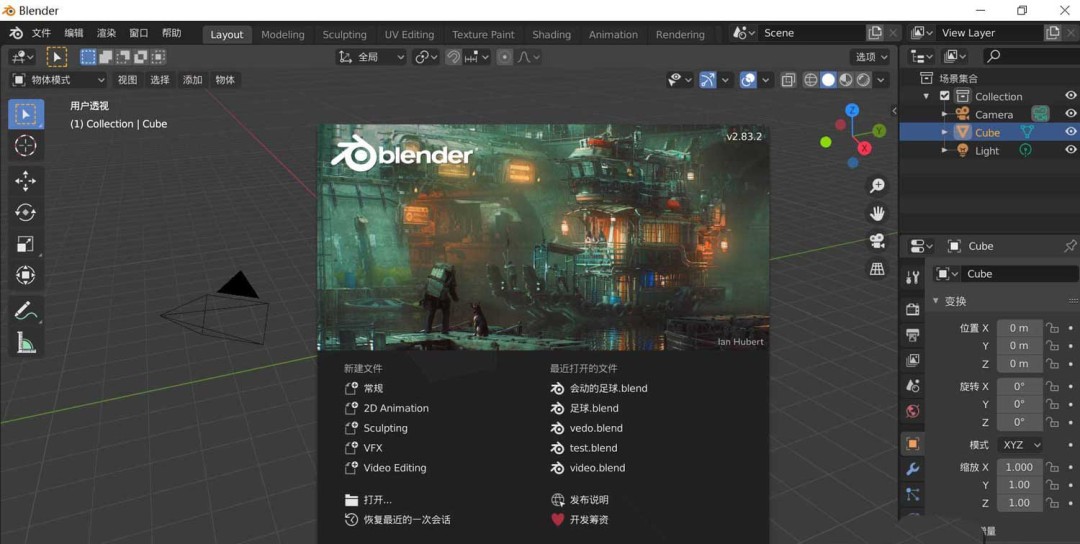Switch to the Sculpting workspace tab
This screenshot has height=544, width=1080.
tap(344, 34)
